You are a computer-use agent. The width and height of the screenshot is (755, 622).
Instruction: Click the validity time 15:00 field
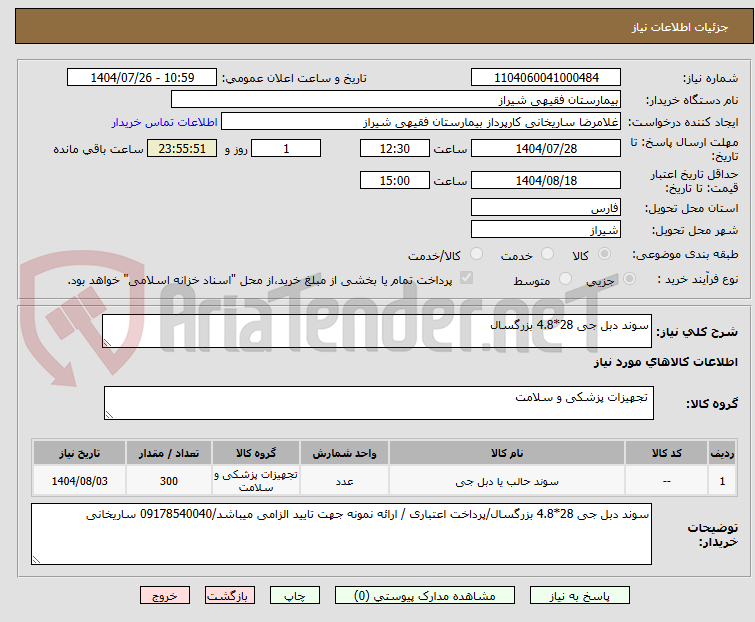395,181
